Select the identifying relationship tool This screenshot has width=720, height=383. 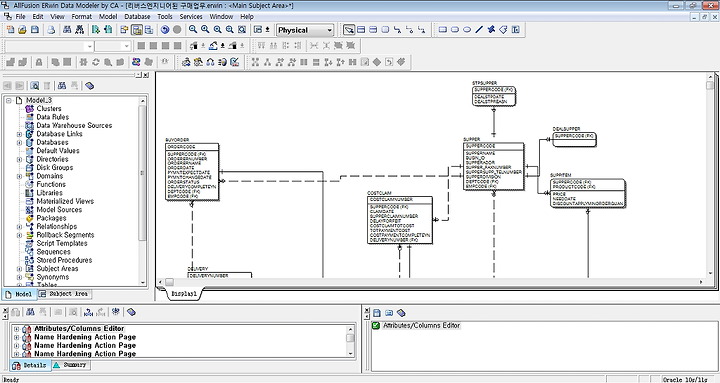coord(398,30)
